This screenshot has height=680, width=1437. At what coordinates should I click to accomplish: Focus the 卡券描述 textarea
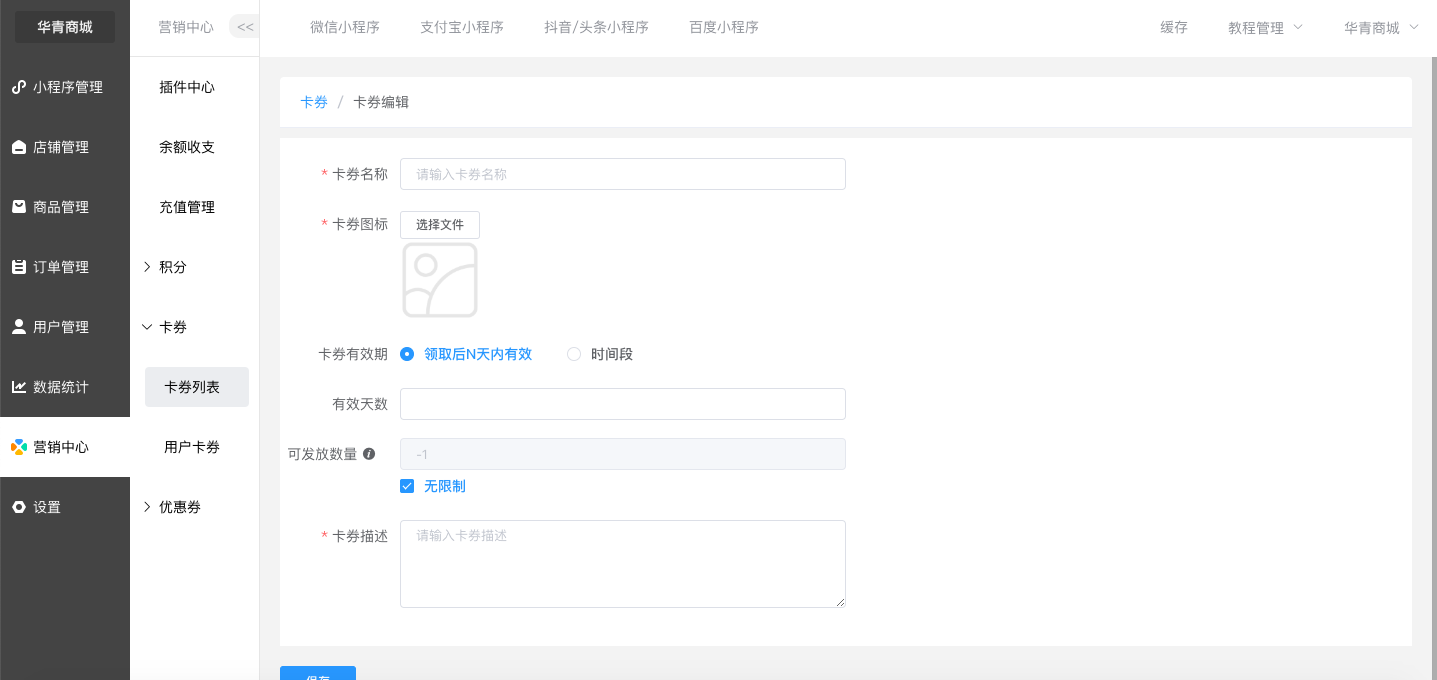pyautogui.click(x=623, y=564)
